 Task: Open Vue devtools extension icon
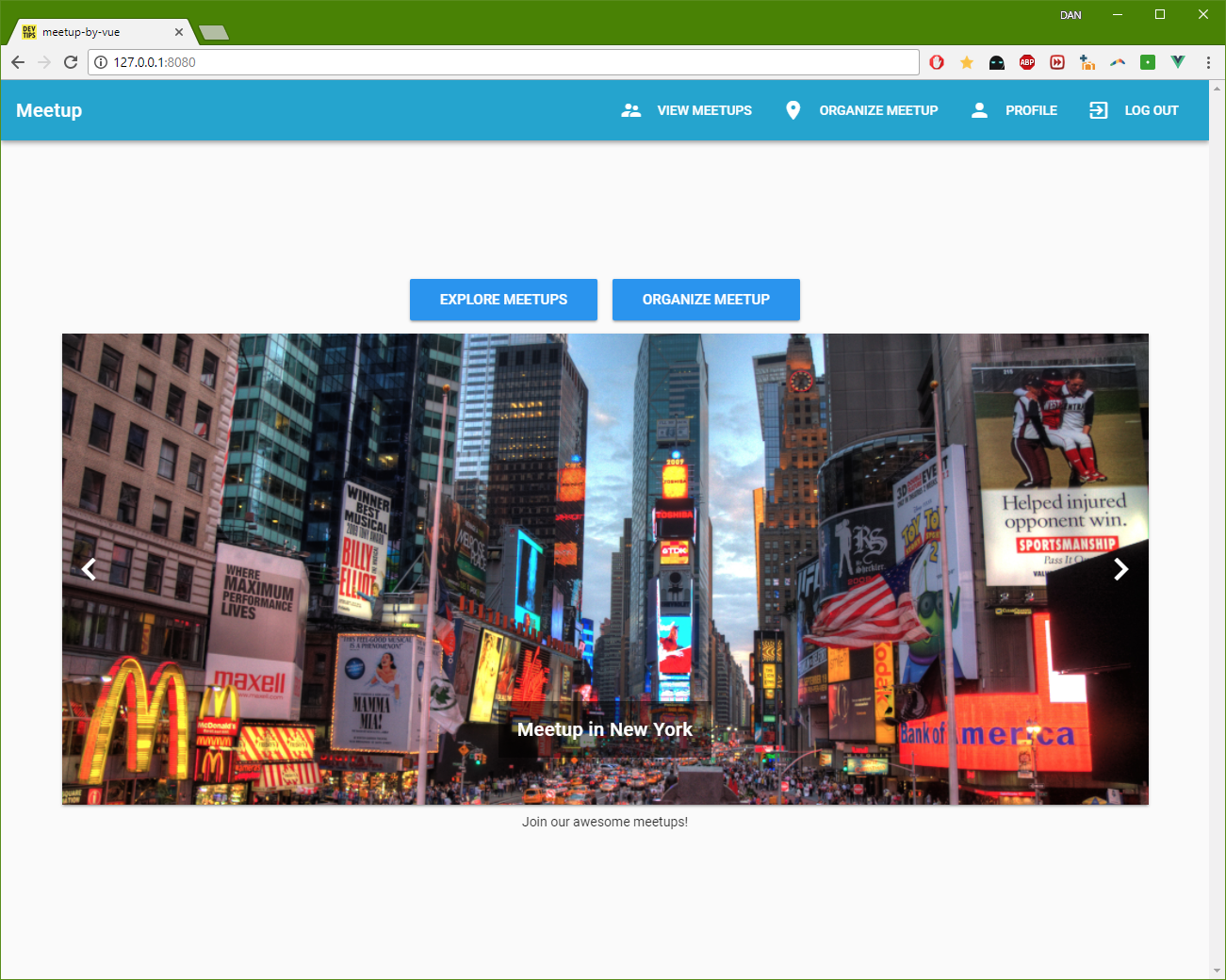(1178, 62)
